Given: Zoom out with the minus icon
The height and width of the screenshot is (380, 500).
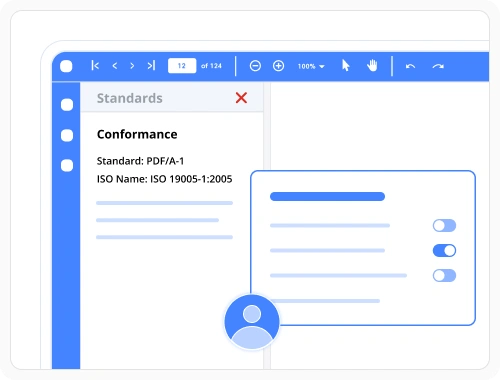Looking at the screenshot, I should tap(255, 66).
